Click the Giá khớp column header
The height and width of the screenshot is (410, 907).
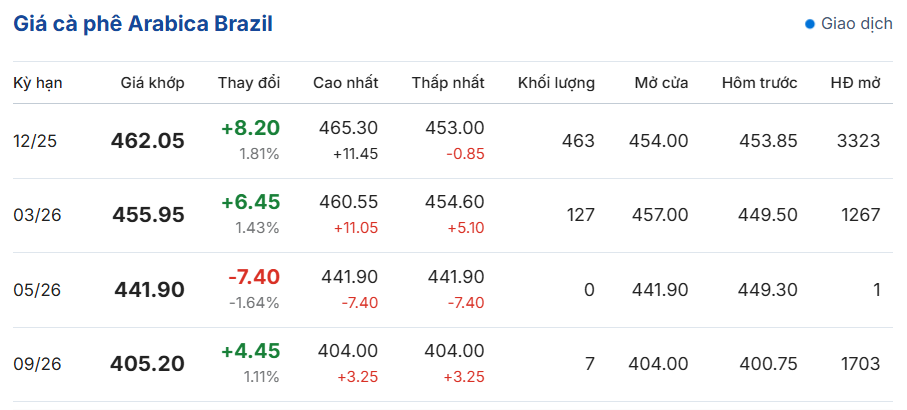tap(153, 83)
